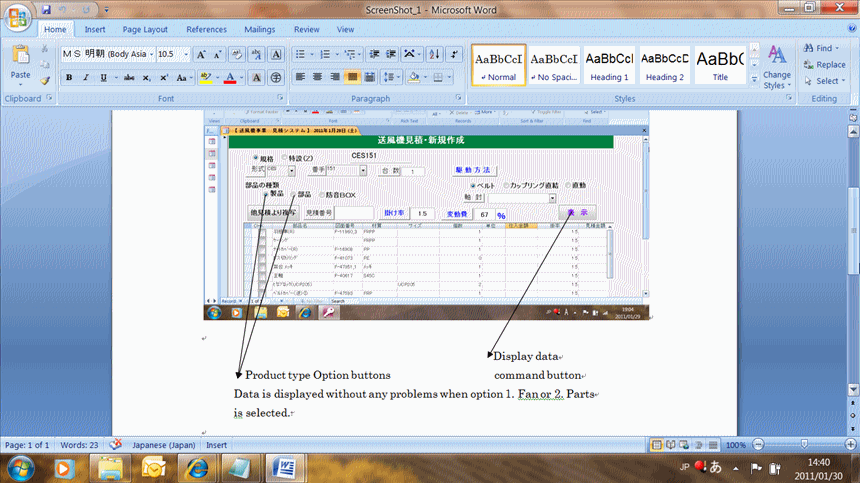Sort the selected text
This screenshot has width=860, height=483.
(x=434, y=54)
